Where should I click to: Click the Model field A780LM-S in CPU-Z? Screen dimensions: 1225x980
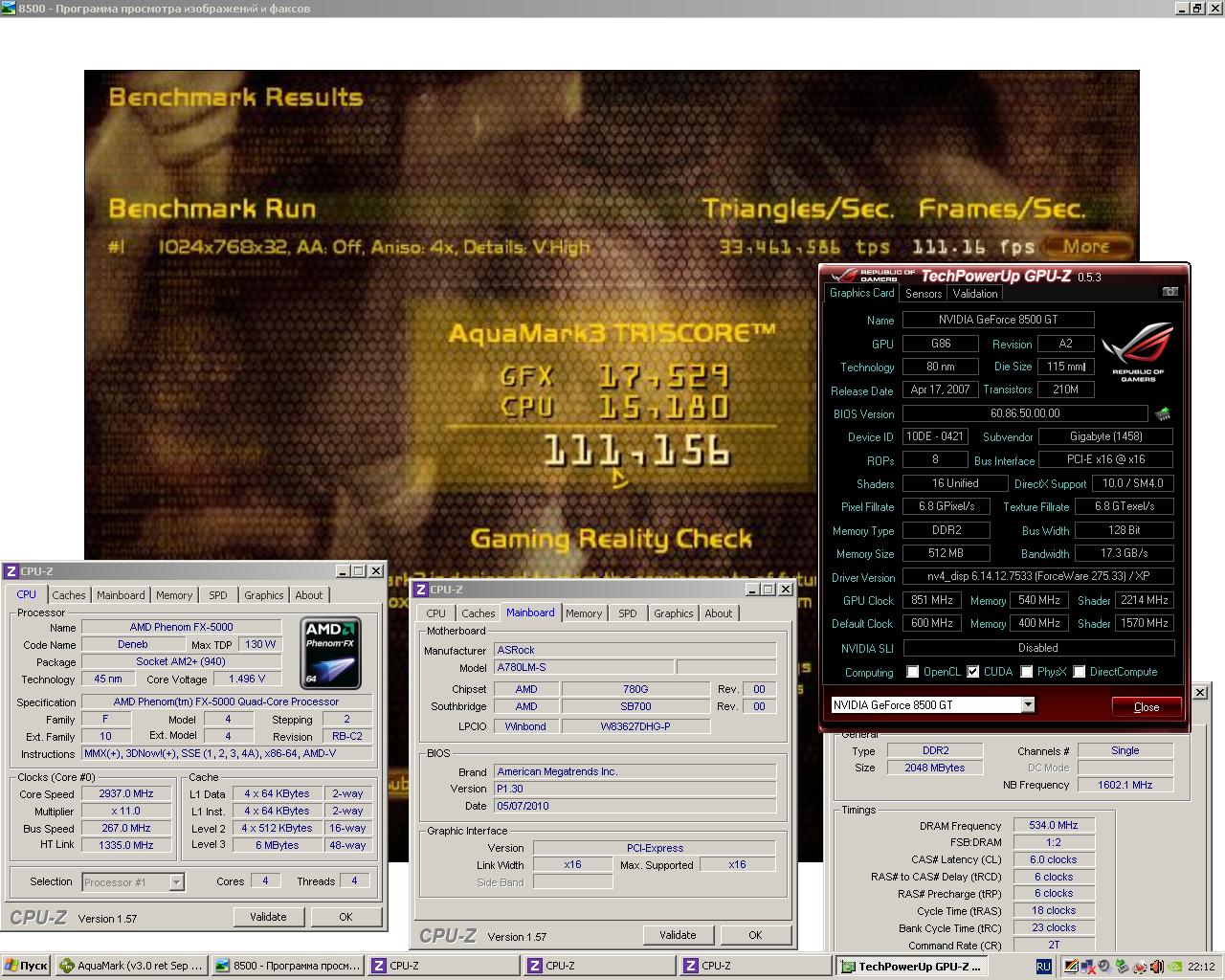tap(583, 667)
